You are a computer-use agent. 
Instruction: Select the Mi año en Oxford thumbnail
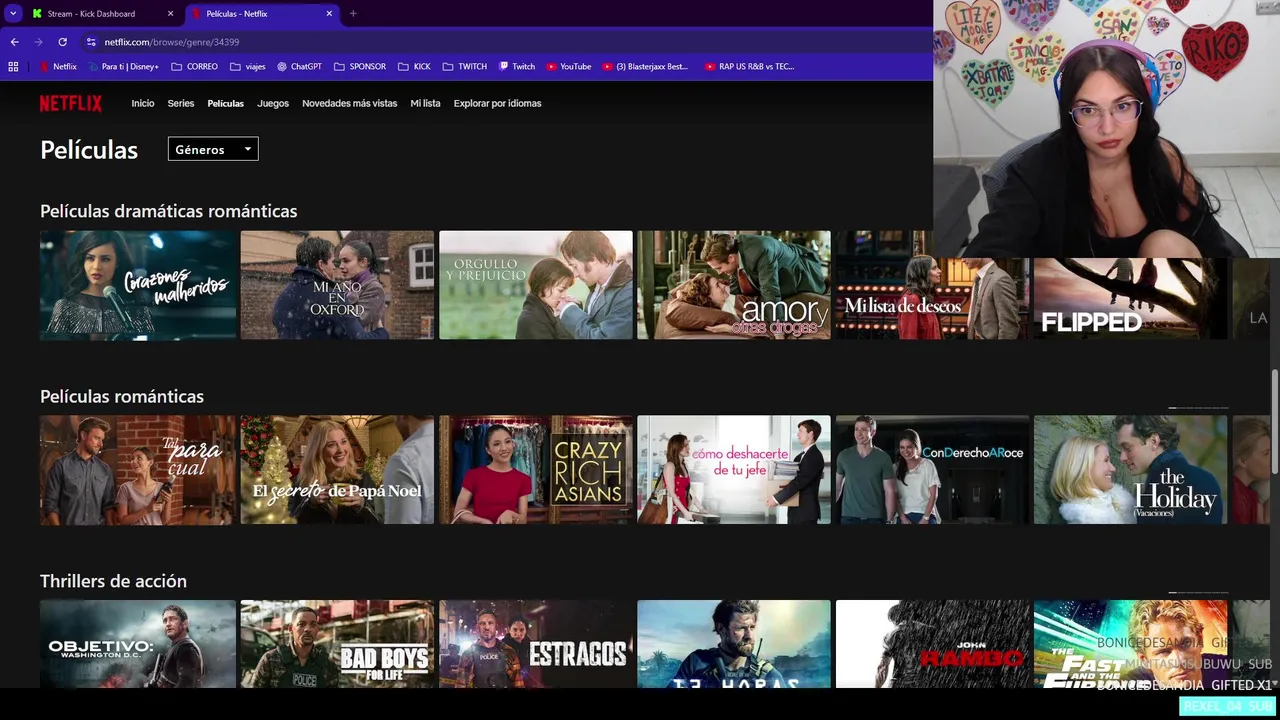[x=337, y=285]
